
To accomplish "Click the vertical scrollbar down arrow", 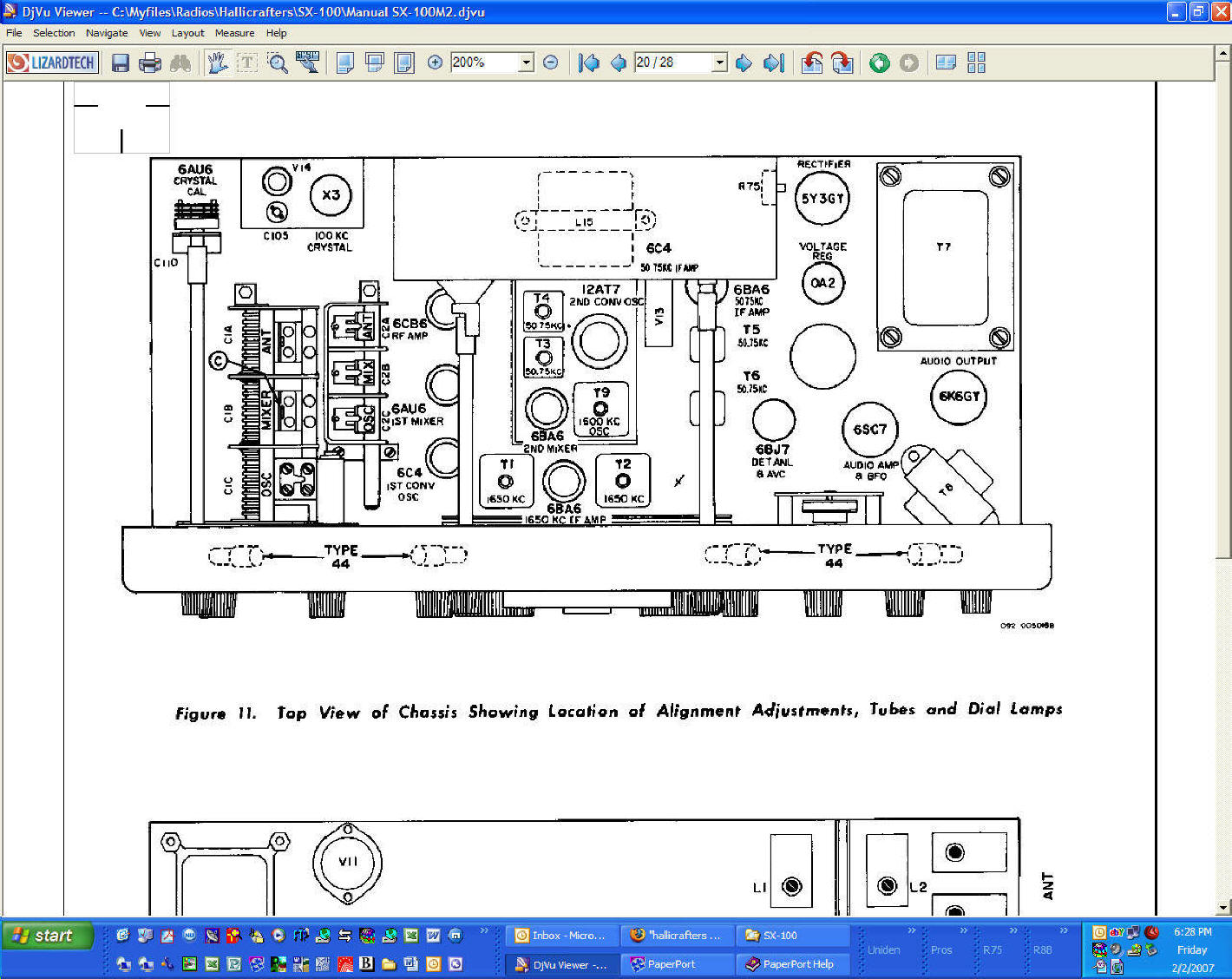I will point(1223,908).
